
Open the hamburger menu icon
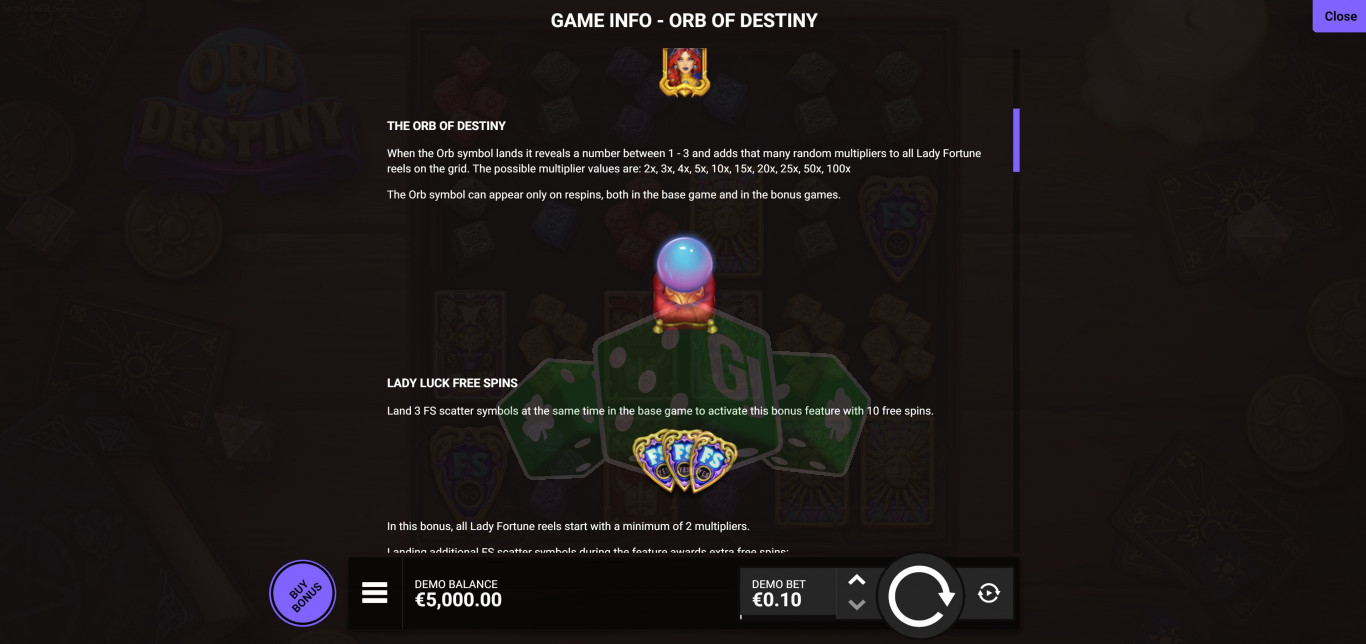(374, 593)
